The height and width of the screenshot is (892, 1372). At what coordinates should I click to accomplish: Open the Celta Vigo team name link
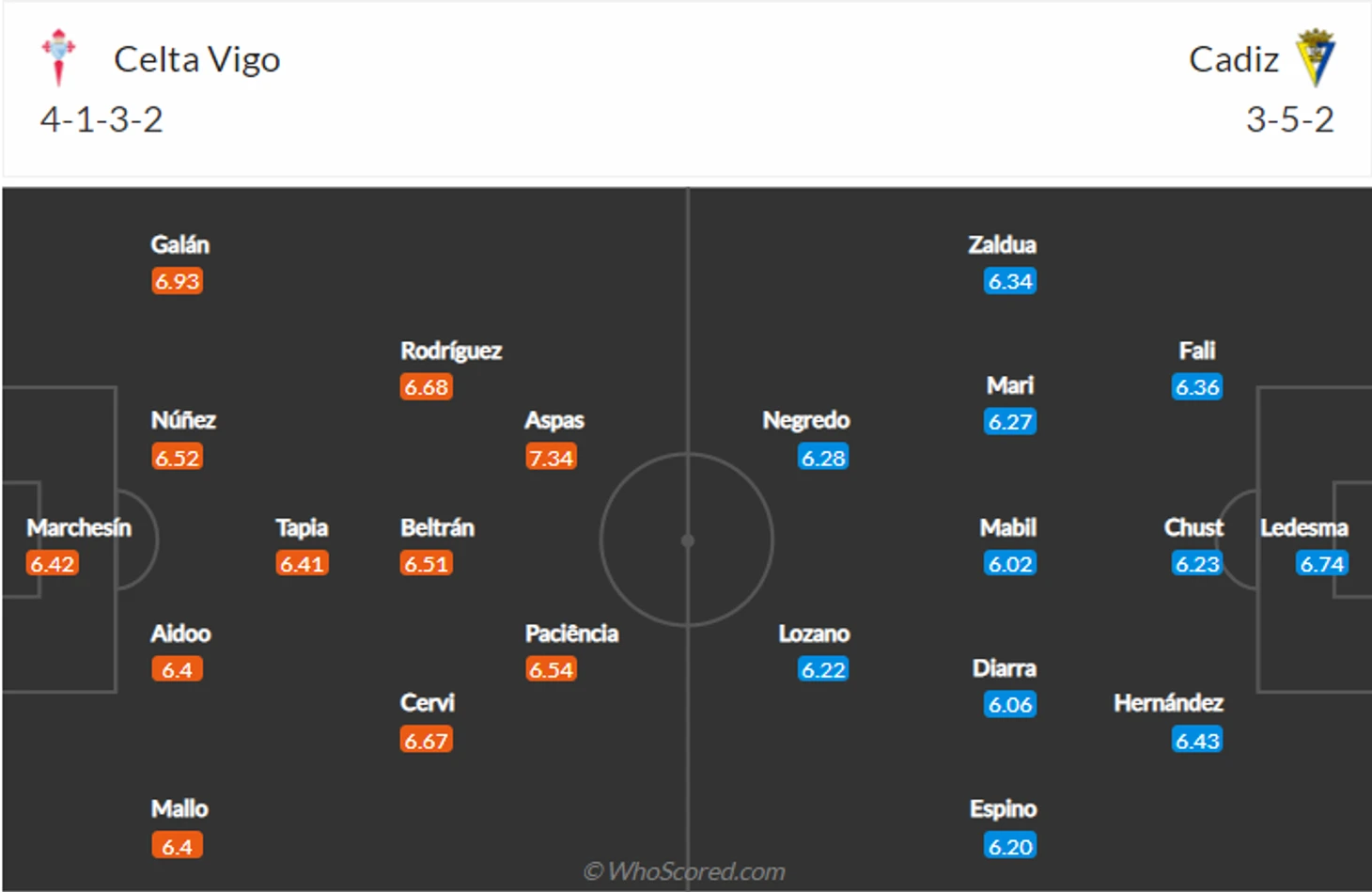[196, 60]
